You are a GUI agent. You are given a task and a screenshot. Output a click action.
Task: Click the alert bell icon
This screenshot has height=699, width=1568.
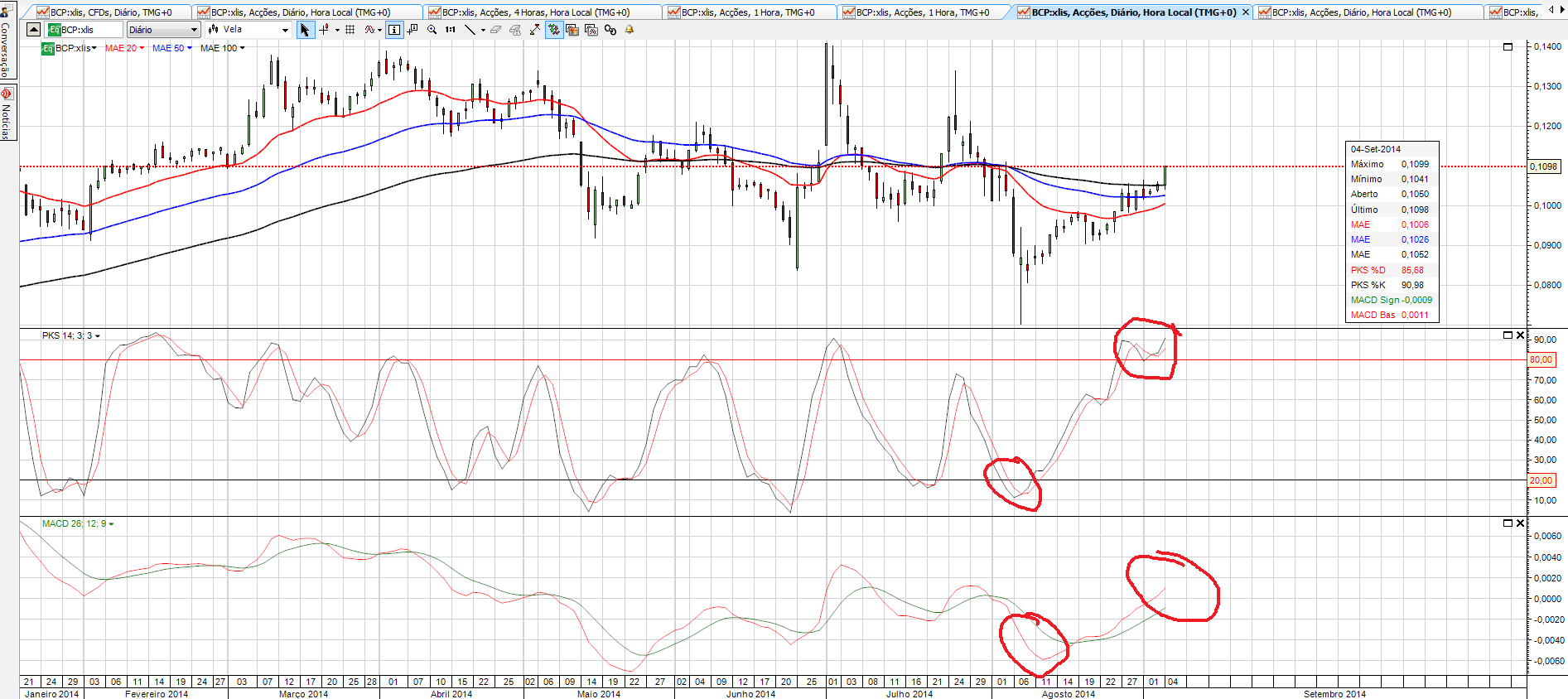[x=629, y=30]
